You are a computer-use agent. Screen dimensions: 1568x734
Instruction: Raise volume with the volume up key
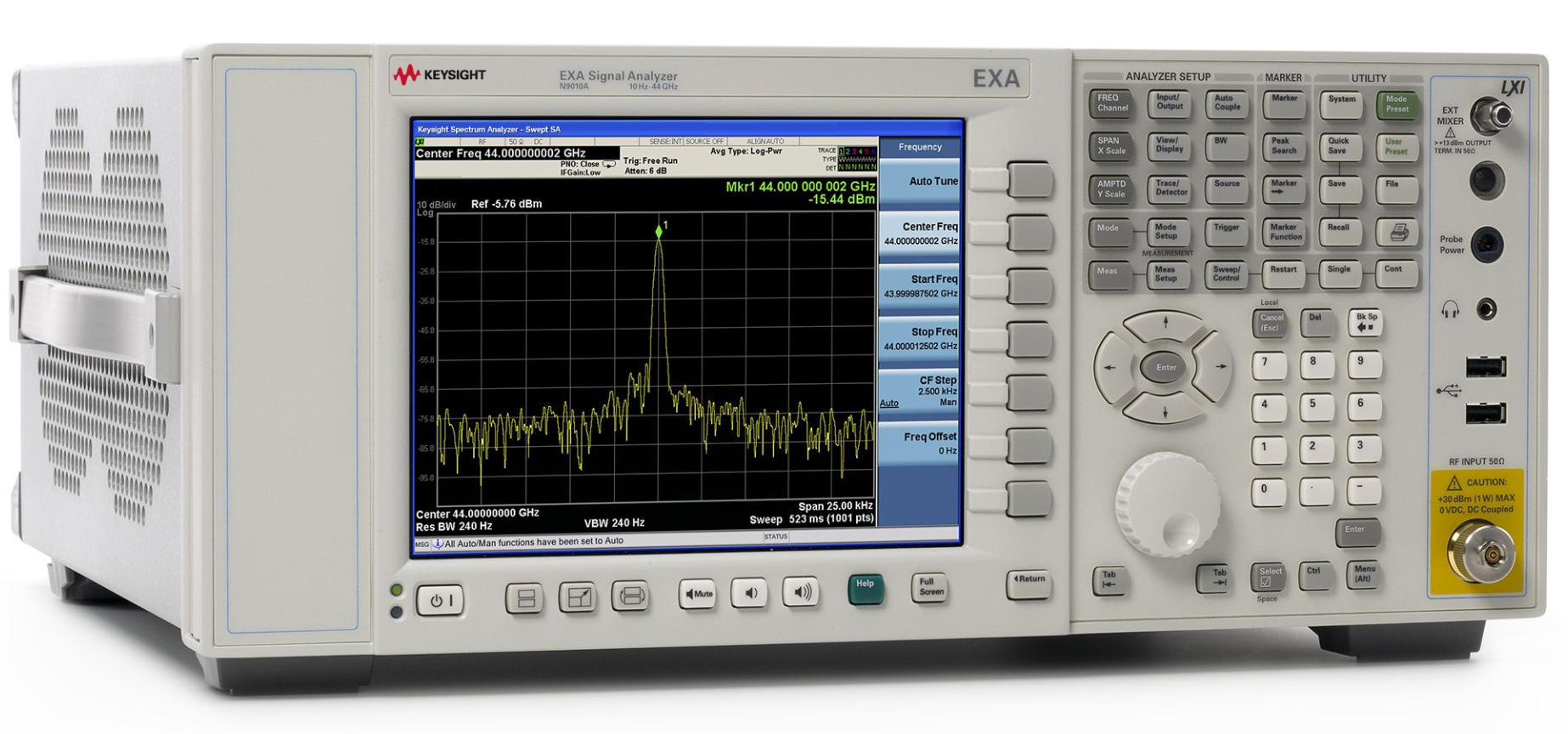801,591
